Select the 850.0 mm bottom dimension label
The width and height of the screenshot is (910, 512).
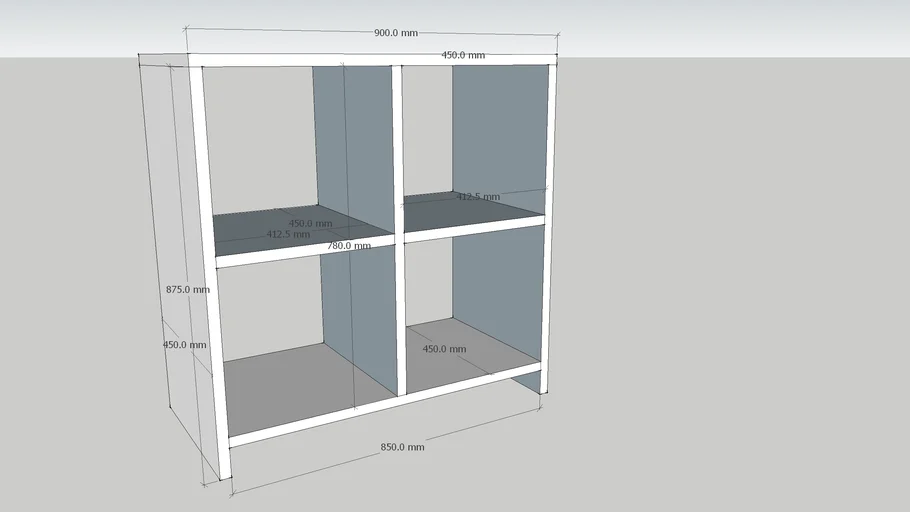(402, 447)
